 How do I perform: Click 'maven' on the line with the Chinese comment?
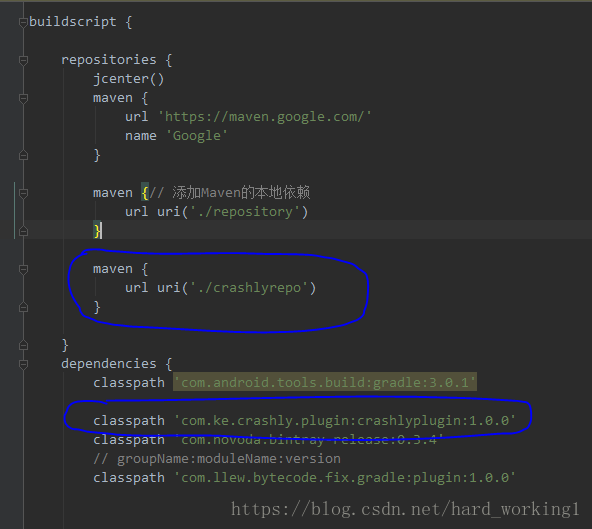(113, 193)
